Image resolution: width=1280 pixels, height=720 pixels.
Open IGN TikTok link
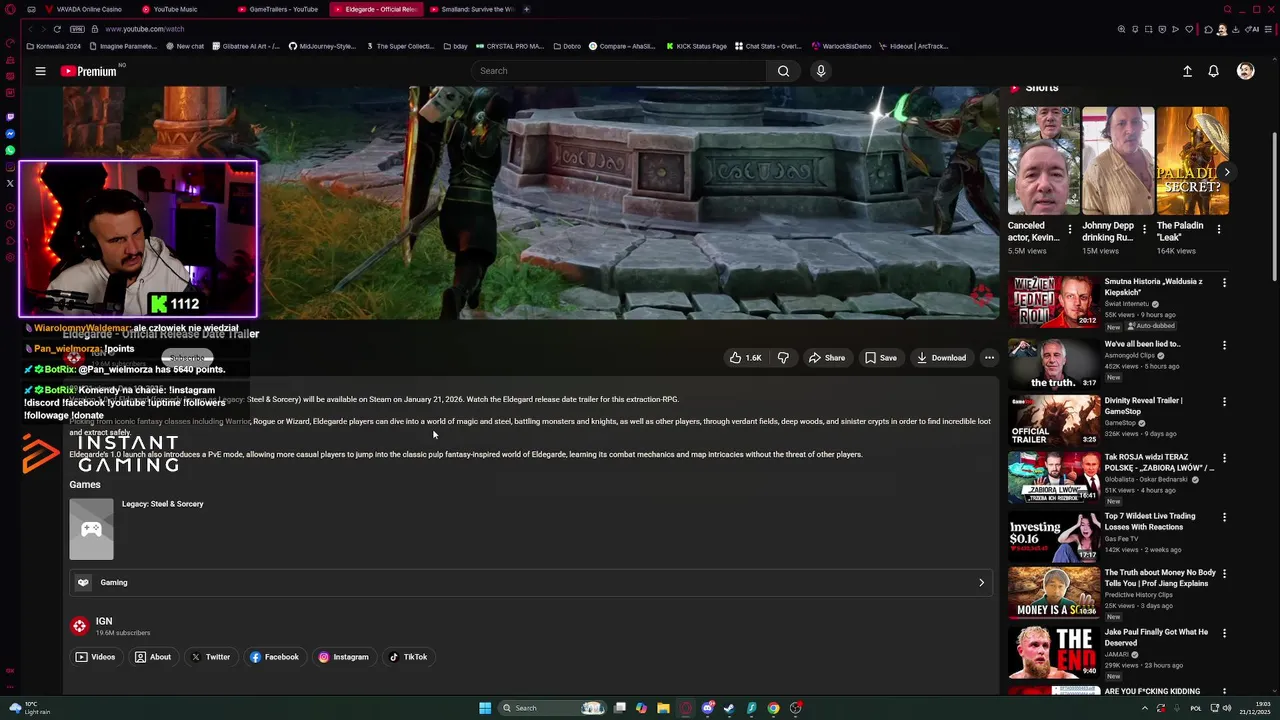[408, 657]
